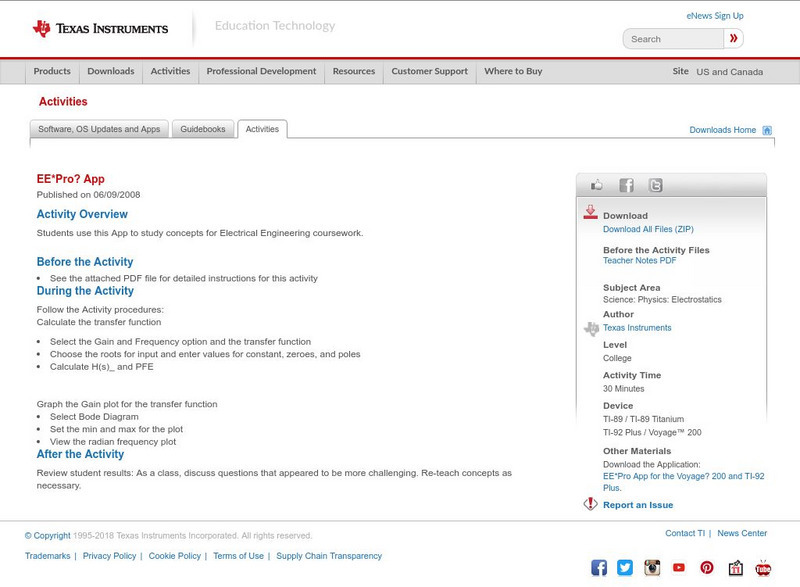
Task: Like the activity using the thumbs-up icon
Action: 597,185
